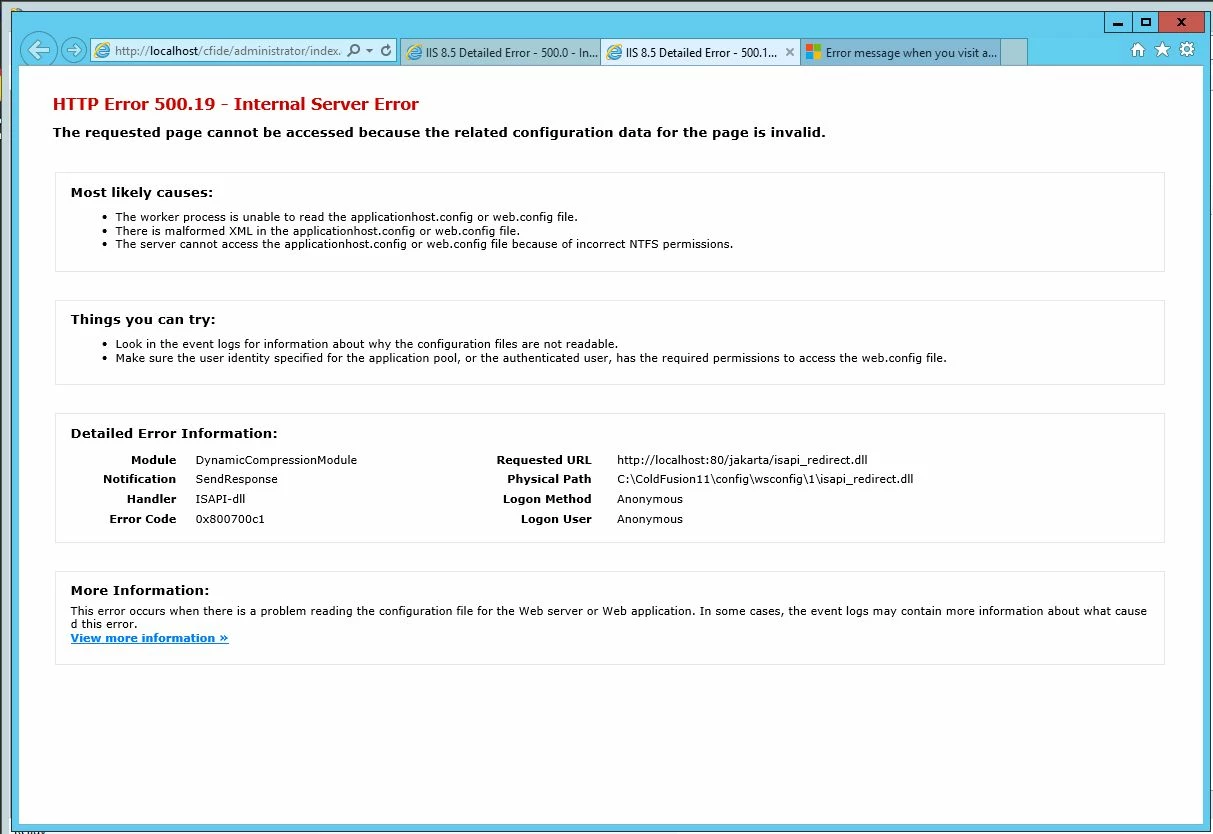
Task: Click the 'worker process is unable to read' bullet
Action: tap(346, 217)
